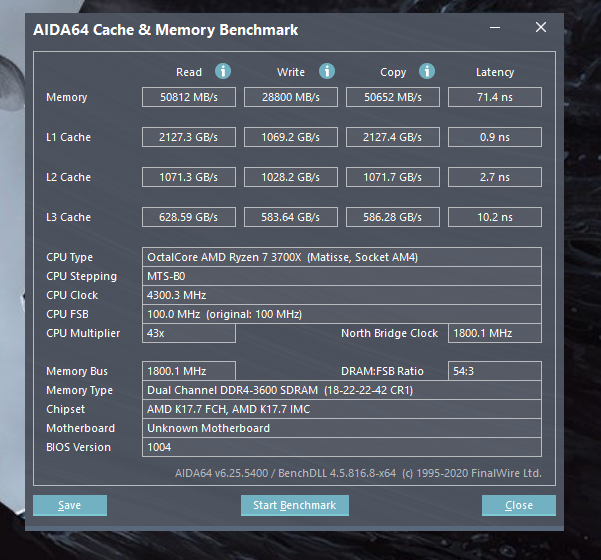The width and height of the screenshot is (601, 560).
Task: Click the L1 Cache row label
Action: click(x=68, y=137)
